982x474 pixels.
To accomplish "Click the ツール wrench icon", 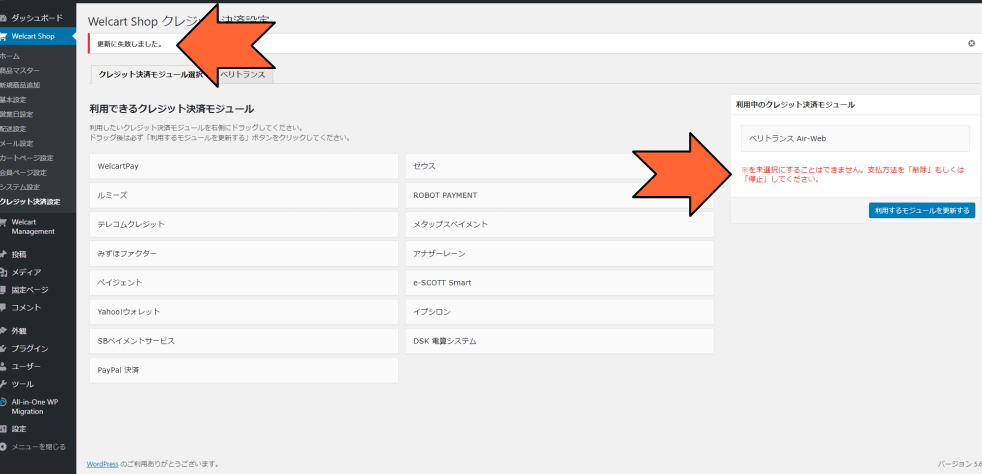I will (3, 384).
